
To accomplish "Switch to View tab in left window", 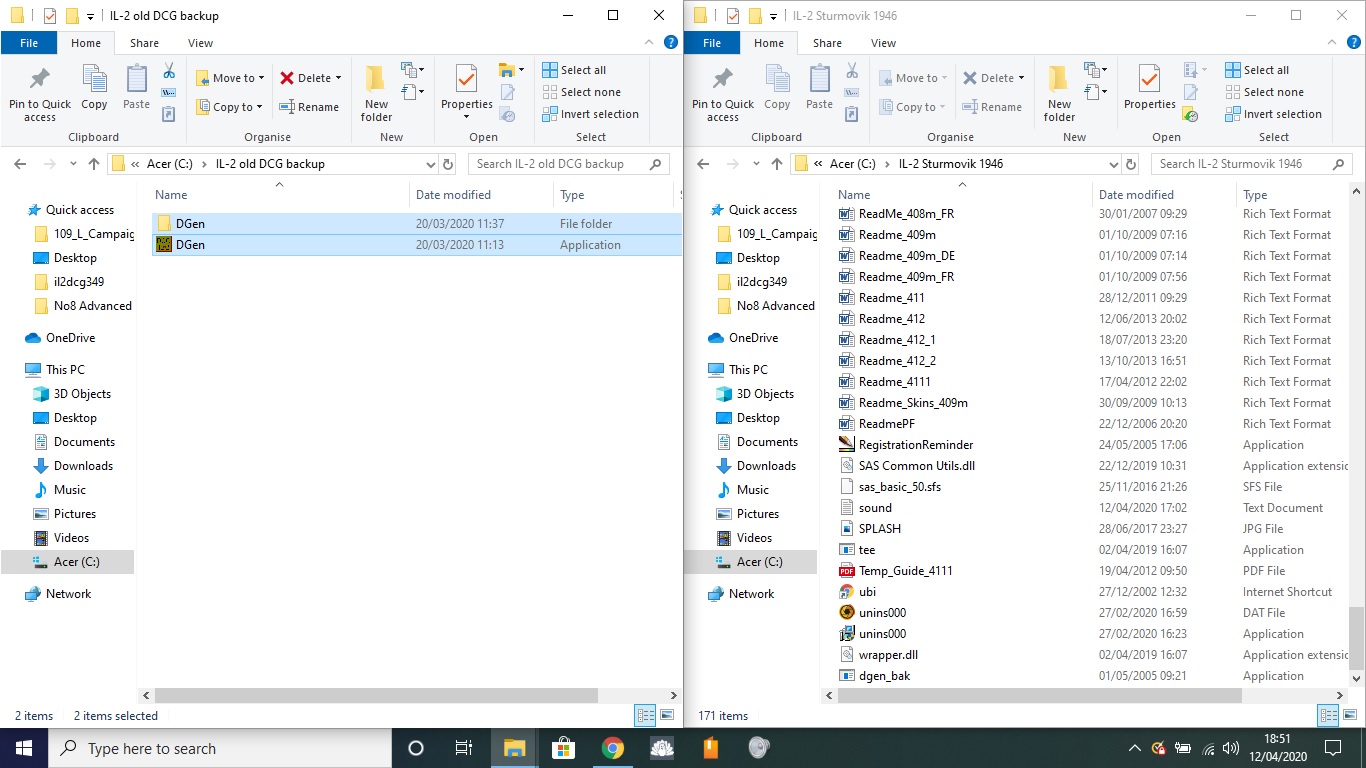I will coord(200,43).
